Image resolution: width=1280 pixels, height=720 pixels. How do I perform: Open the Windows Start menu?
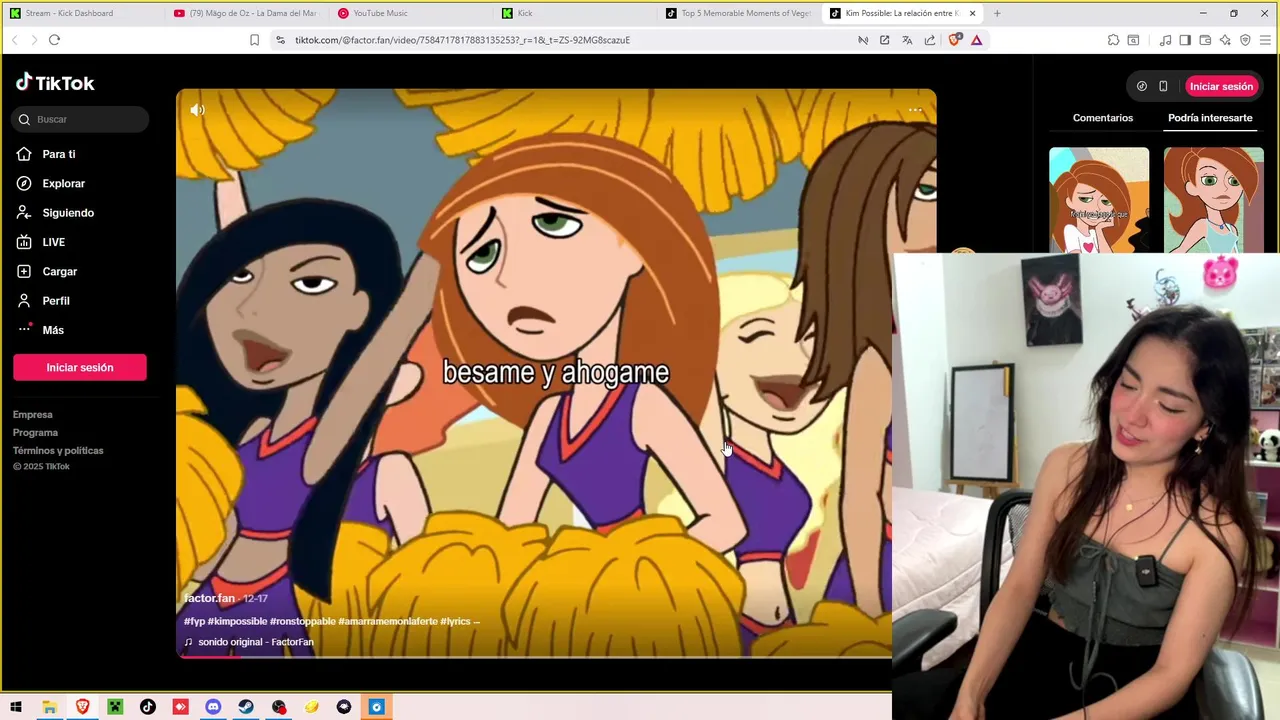point(16,707)
